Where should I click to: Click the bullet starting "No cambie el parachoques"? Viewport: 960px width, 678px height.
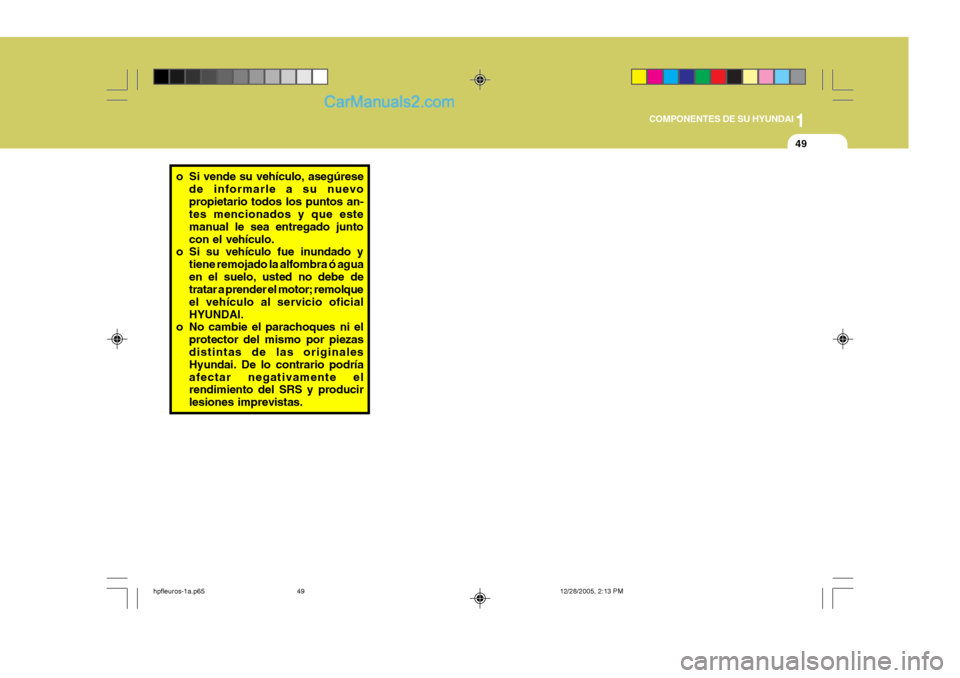coord(270,364)
